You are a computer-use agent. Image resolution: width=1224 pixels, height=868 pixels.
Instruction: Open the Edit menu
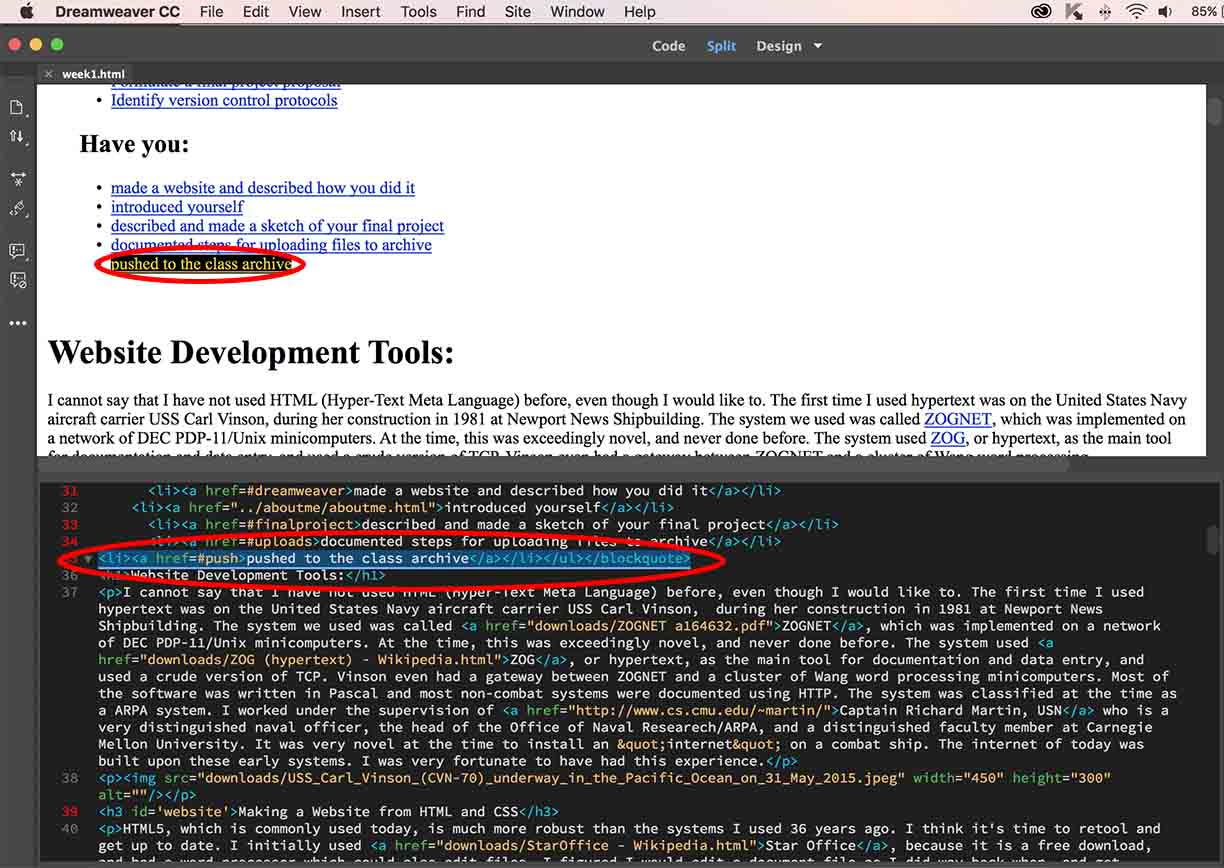(256, 12)
